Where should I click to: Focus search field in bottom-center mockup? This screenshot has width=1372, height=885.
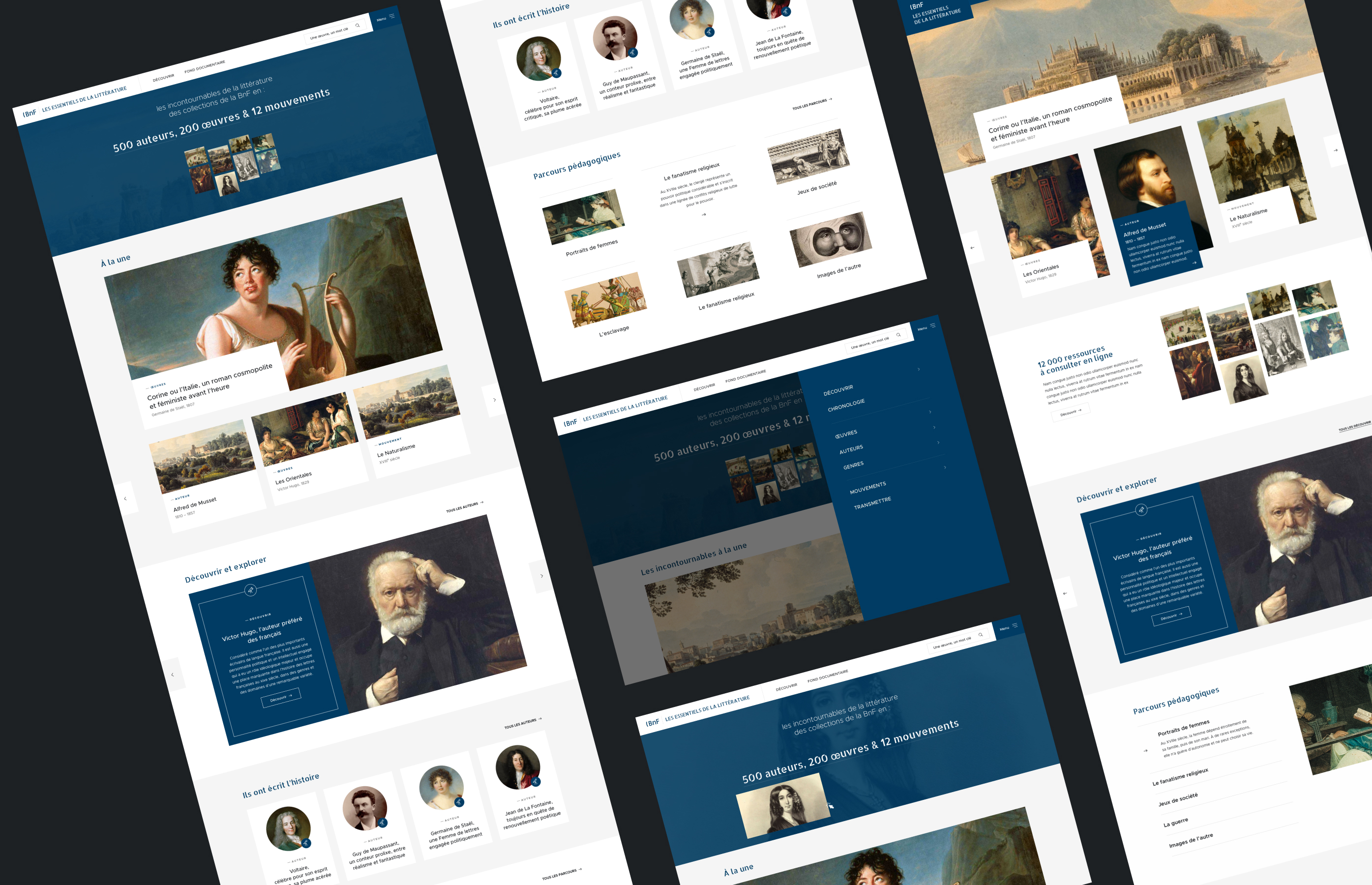click(x=958, y=641)
